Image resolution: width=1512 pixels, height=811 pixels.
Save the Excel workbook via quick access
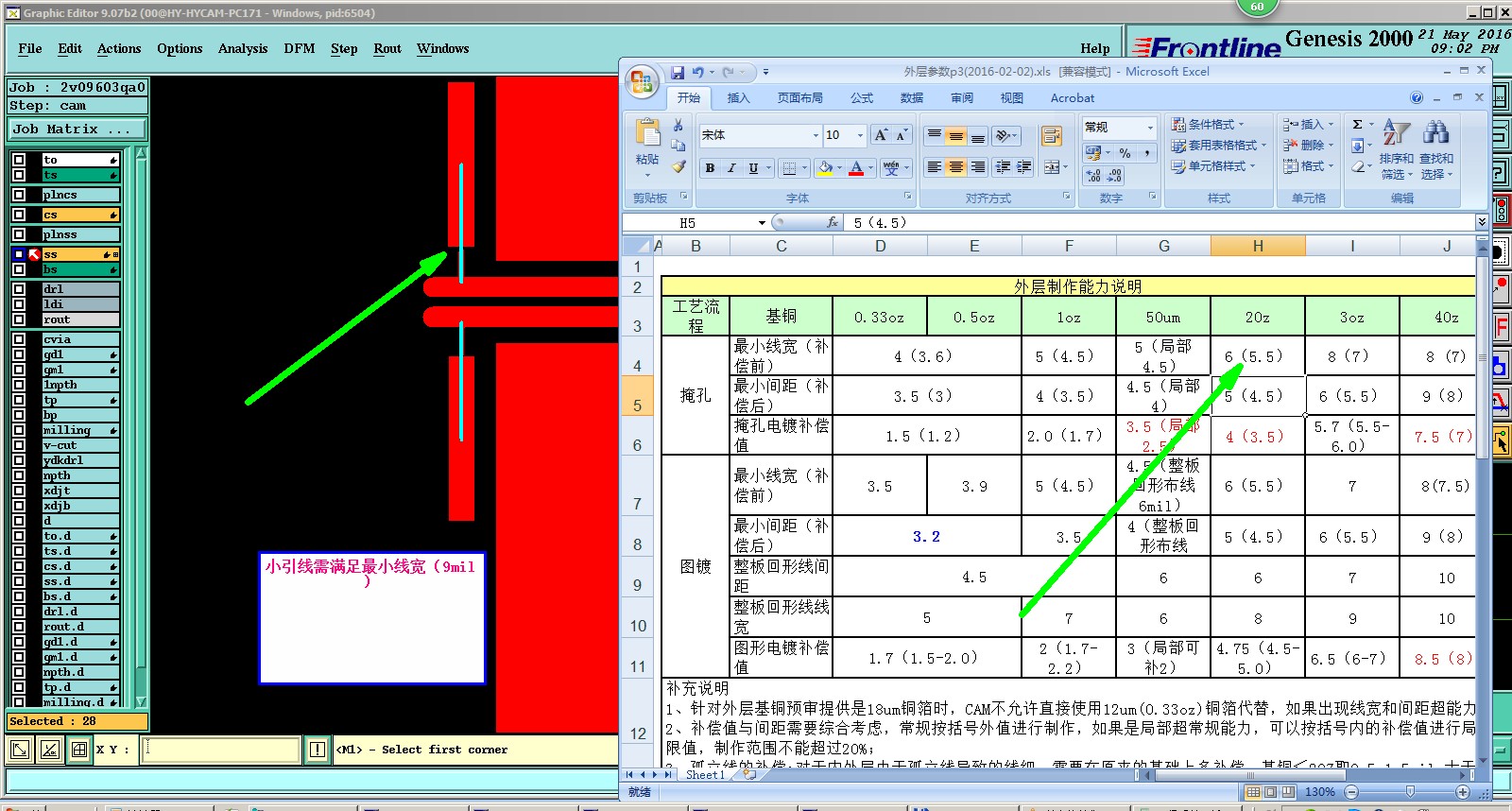tap(678, 72)
